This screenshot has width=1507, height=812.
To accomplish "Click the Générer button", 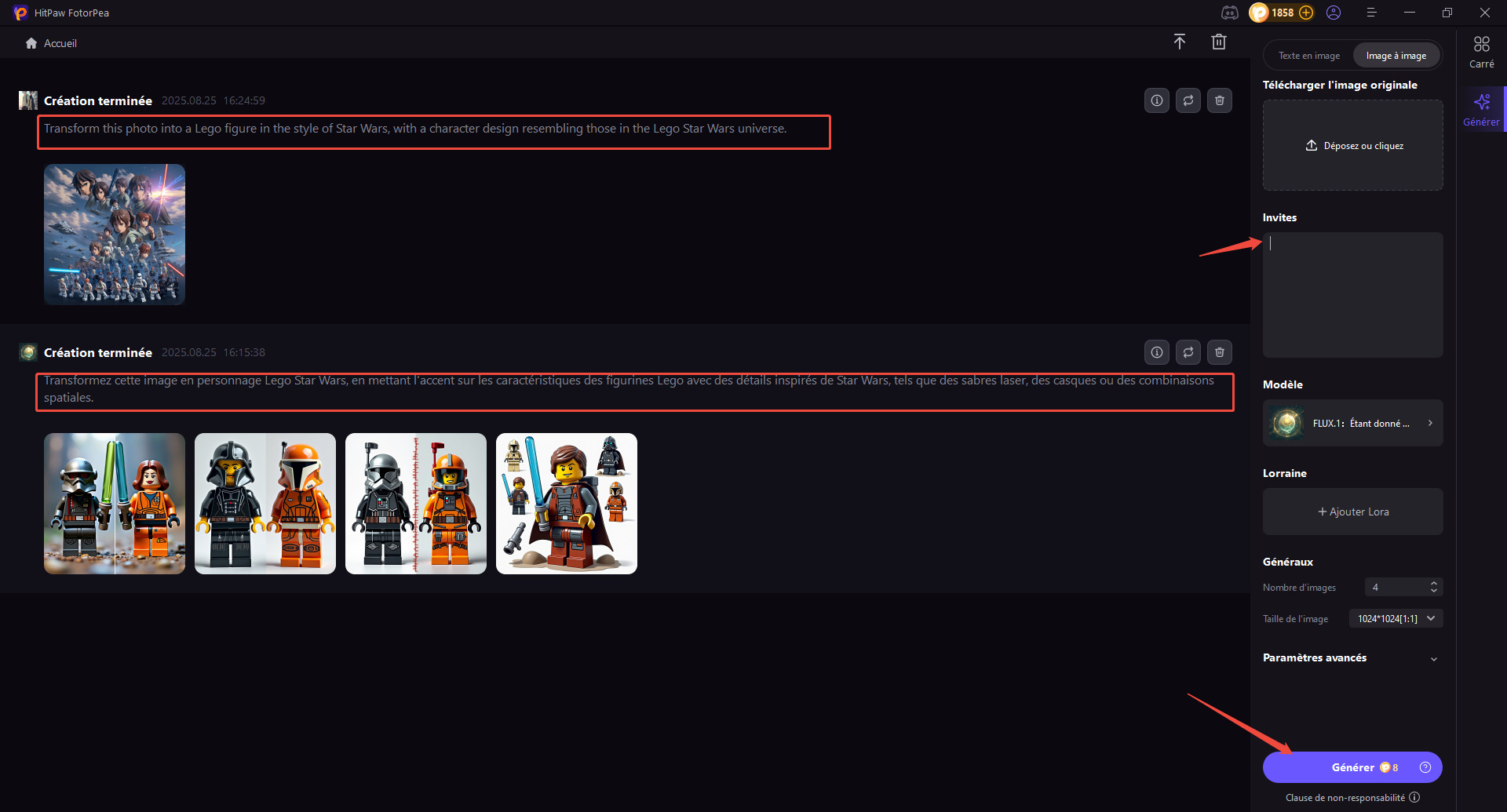I will point(1352,767).
